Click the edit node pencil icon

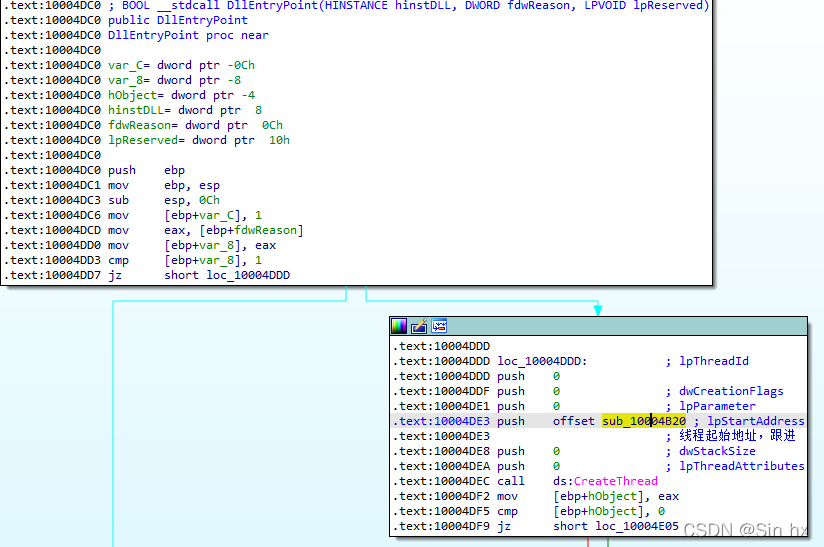419,326
